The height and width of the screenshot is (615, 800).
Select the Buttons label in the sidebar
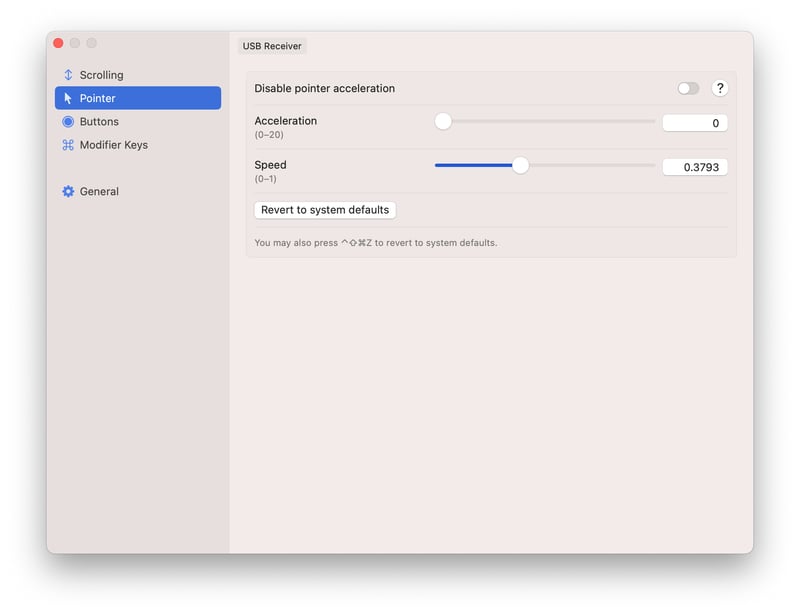tap(99, 122)
